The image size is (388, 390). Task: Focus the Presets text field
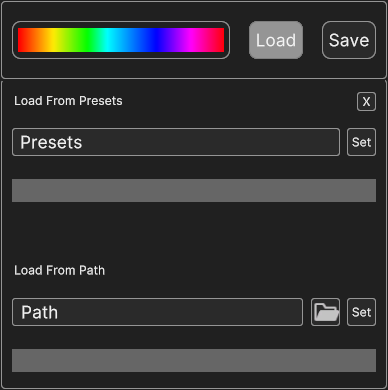pos(176,142)
